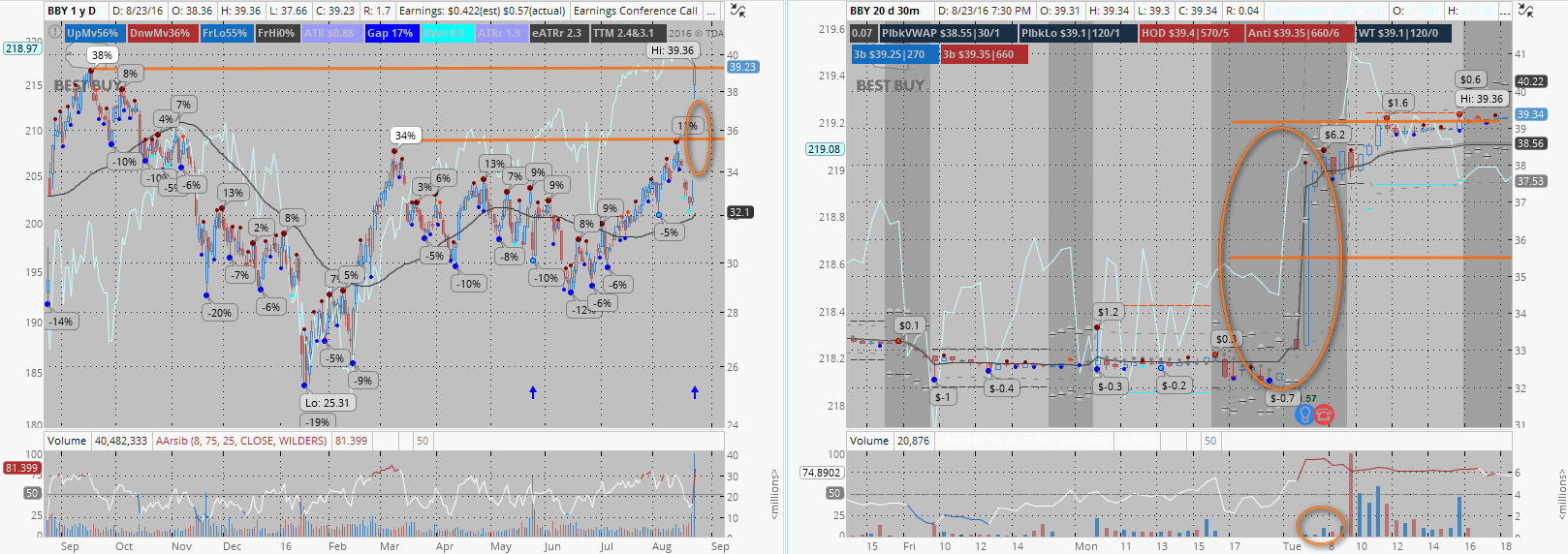
Task: Click the chart tools icon on left chart
Action: click(x=737, y=11)
